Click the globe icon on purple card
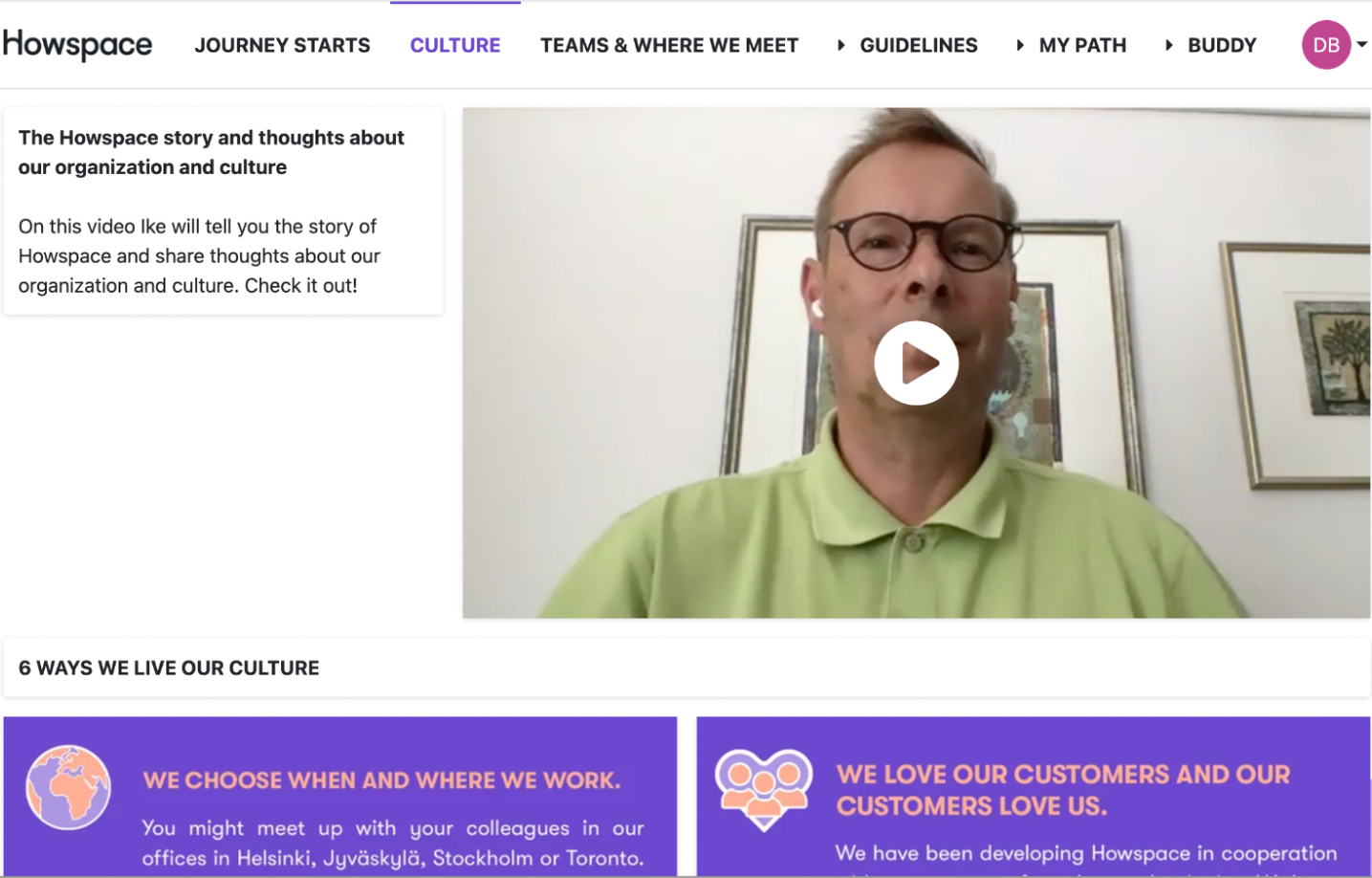 pos(68,787)
